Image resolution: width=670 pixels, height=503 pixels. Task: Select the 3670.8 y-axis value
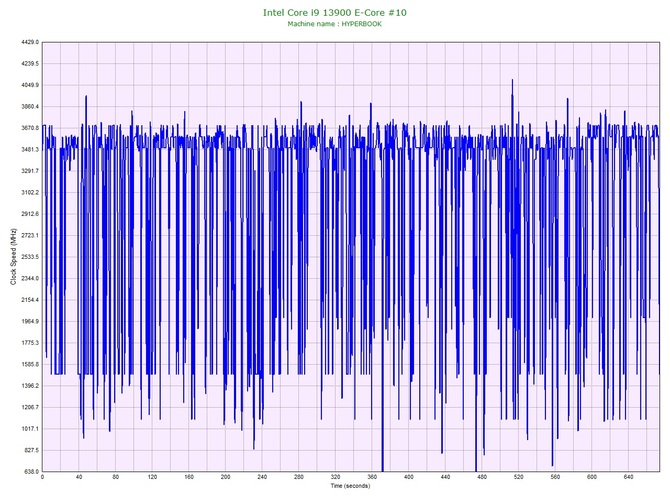pyautogui.click(x=30, y=128)
